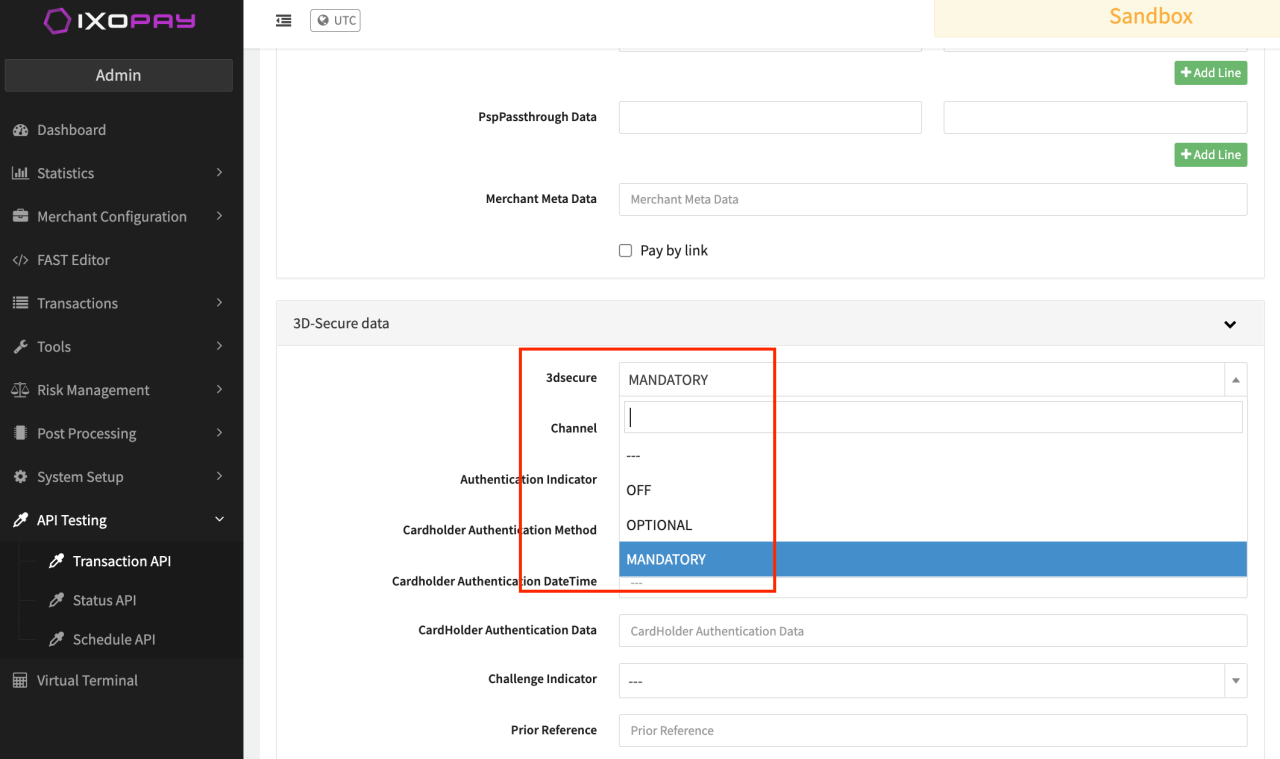1280x759 pixels.
Task: Click the Dashboard icon in the sidebar
Action: pyautogui.click(x=20, y=130)
